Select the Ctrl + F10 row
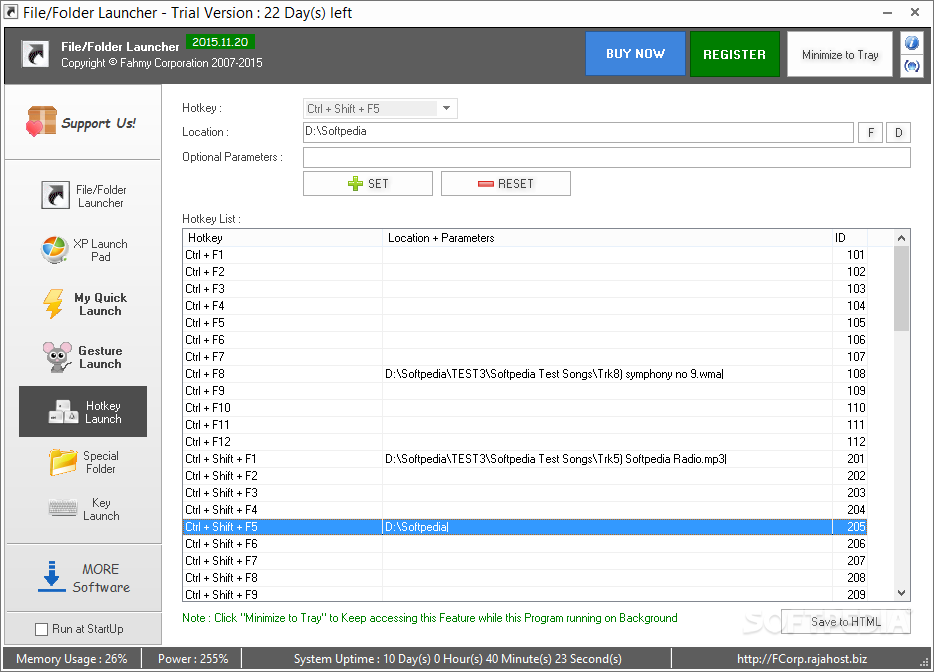 coord(524,407)
